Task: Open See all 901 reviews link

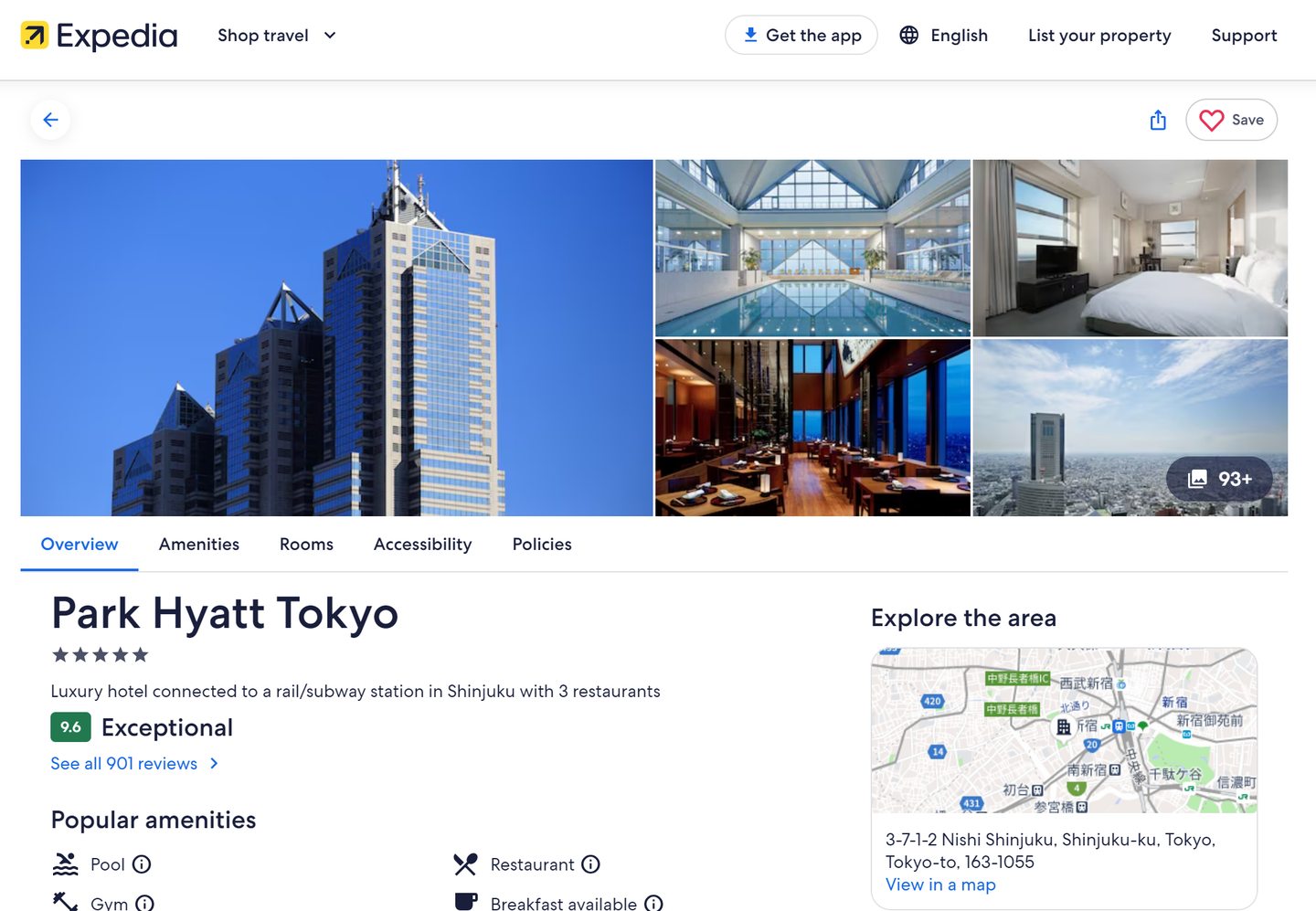Action: point(134,764)
